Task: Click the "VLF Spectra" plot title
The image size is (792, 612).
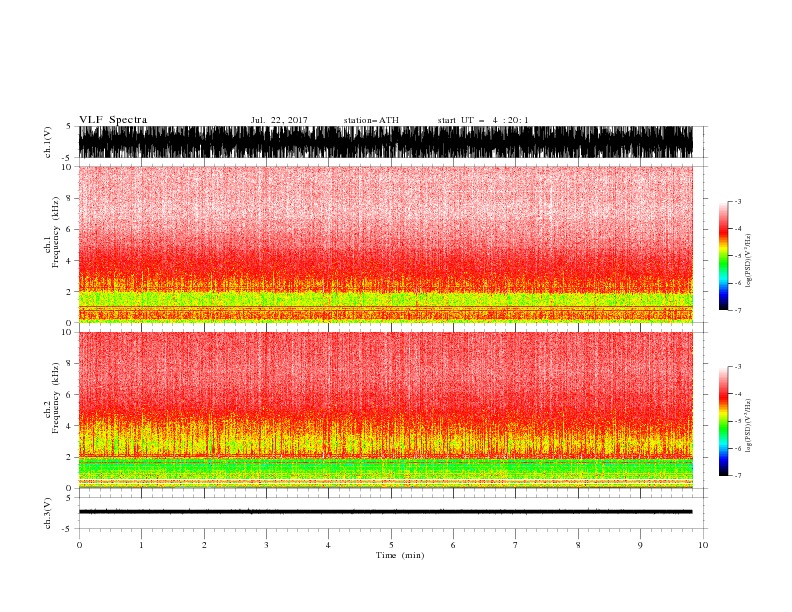Action: 113,120
